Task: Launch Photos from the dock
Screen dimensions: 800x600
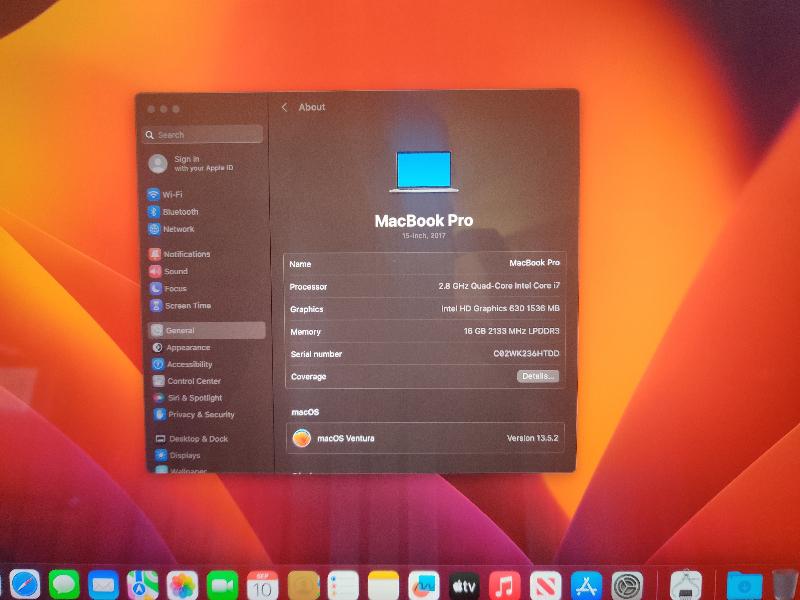Action: pos(182,585)
